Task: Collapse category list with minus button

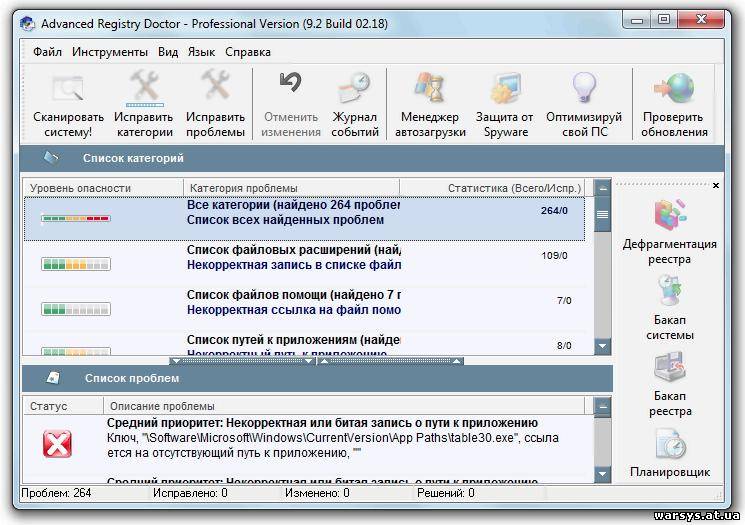Action: [602, 188]
